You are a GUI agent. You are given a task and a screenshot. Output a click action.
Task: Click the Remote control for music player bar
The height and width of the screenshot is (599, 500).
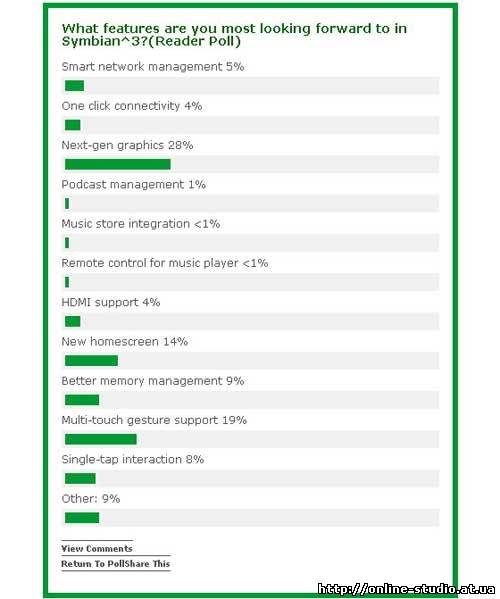(x=67, y=282)
